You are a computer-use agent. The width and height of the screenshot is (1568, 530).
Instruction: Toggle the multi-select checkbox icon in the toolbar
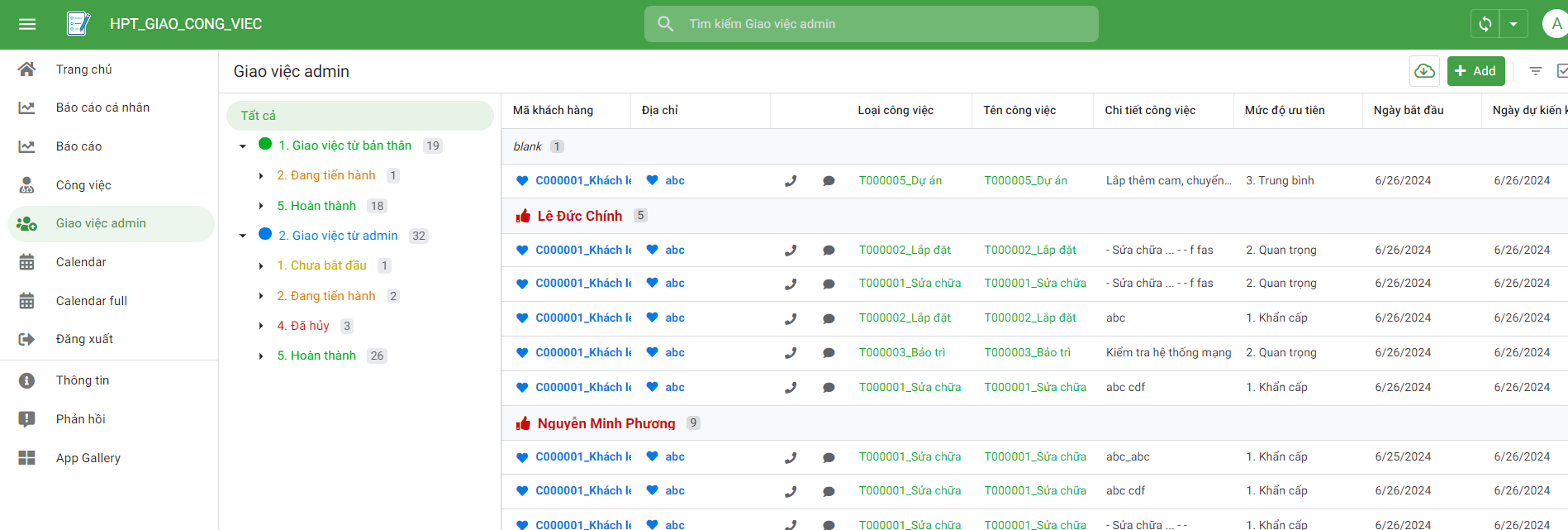pos(1561,71)
